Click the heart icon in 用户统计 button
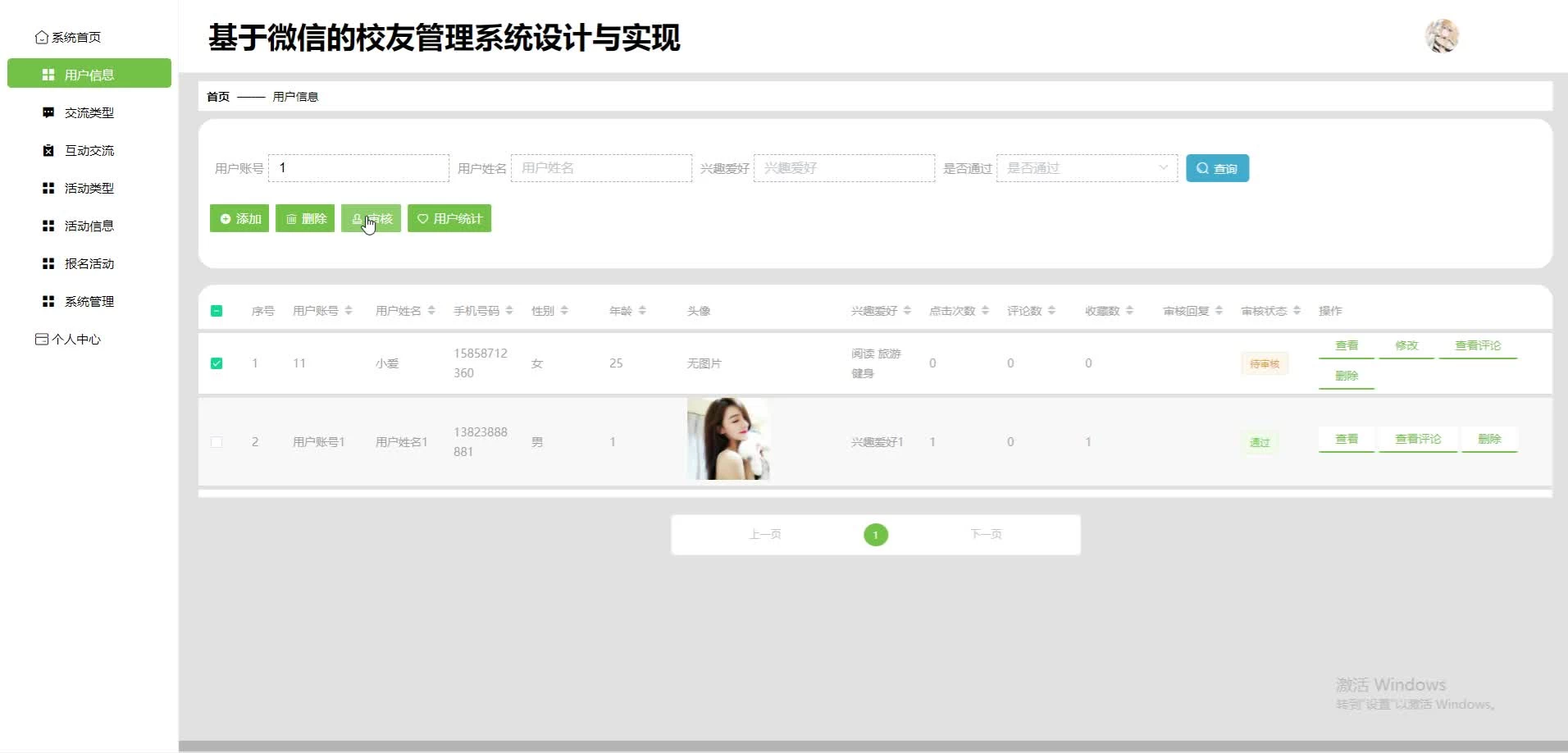This screenshot has height=753, width=1568. [x=423, y=219]
